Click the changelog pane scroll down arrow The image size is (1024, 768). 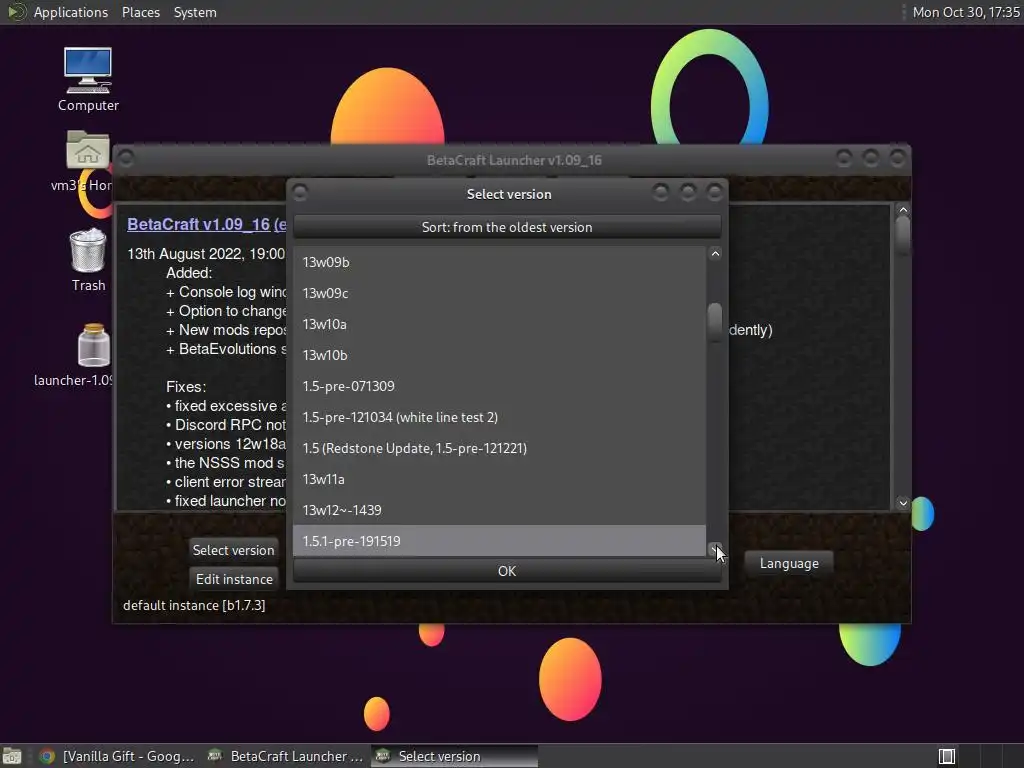[x=903, y=502]
